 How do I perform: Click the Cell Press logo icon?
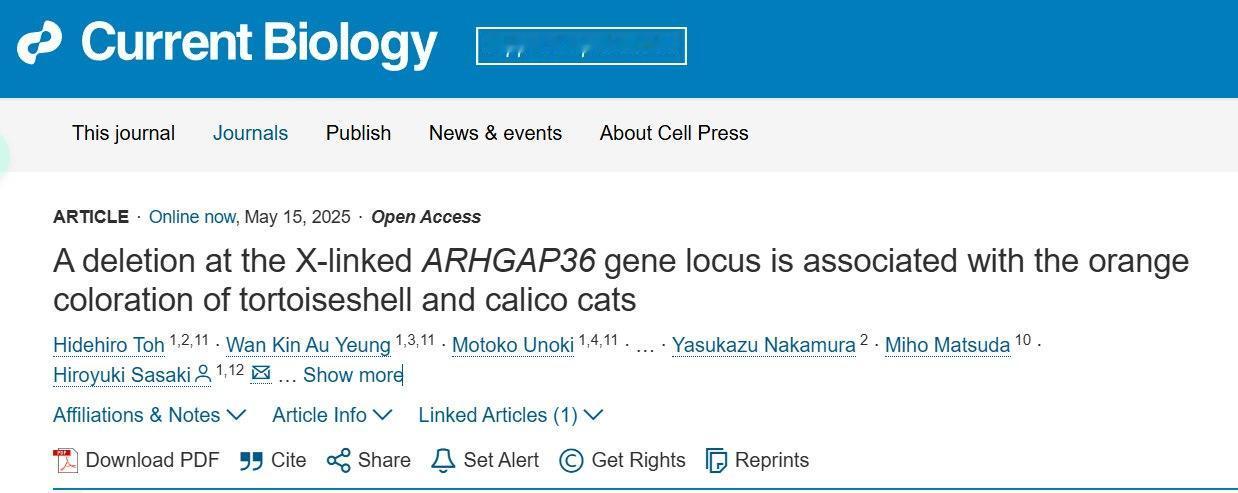pyautogui.click(x=39, y=43)
